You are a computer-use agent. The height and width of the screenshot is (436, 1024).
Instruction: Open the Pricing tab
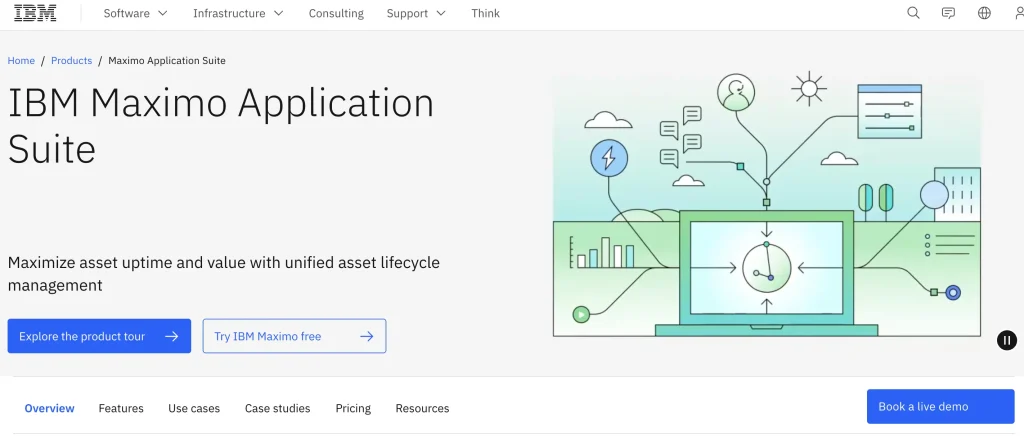pos(353,409)
